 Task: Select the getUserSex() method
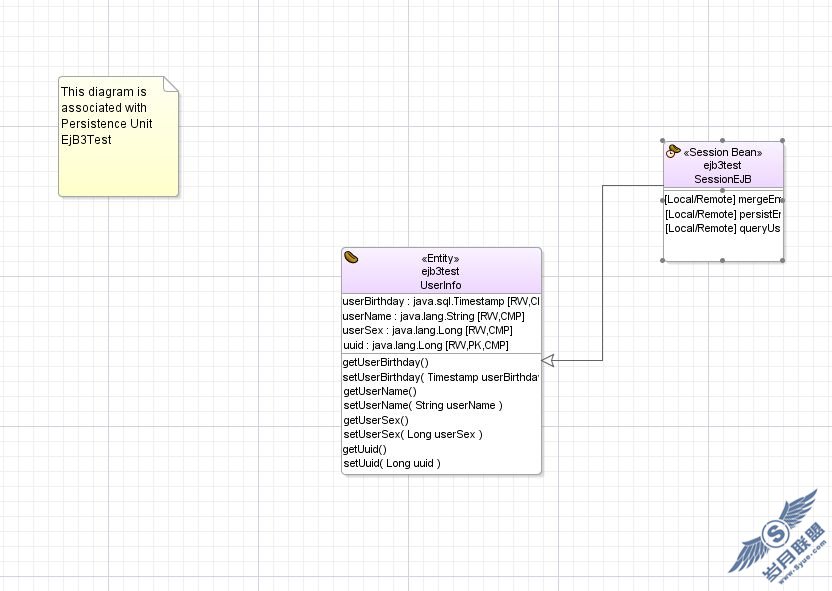(x=376, y=421)
